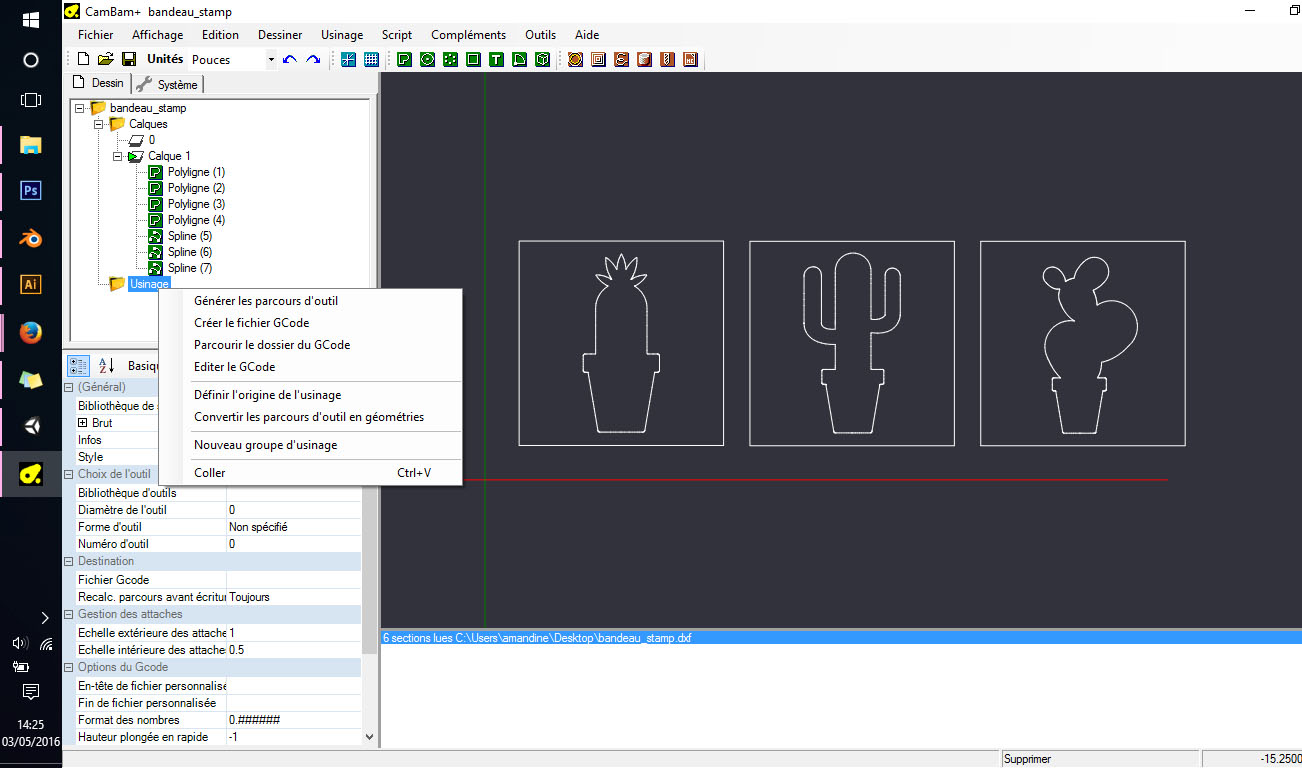
Task: Choose "Créer le fichier GCode" from context menu
Action: [x=251, y=323]
